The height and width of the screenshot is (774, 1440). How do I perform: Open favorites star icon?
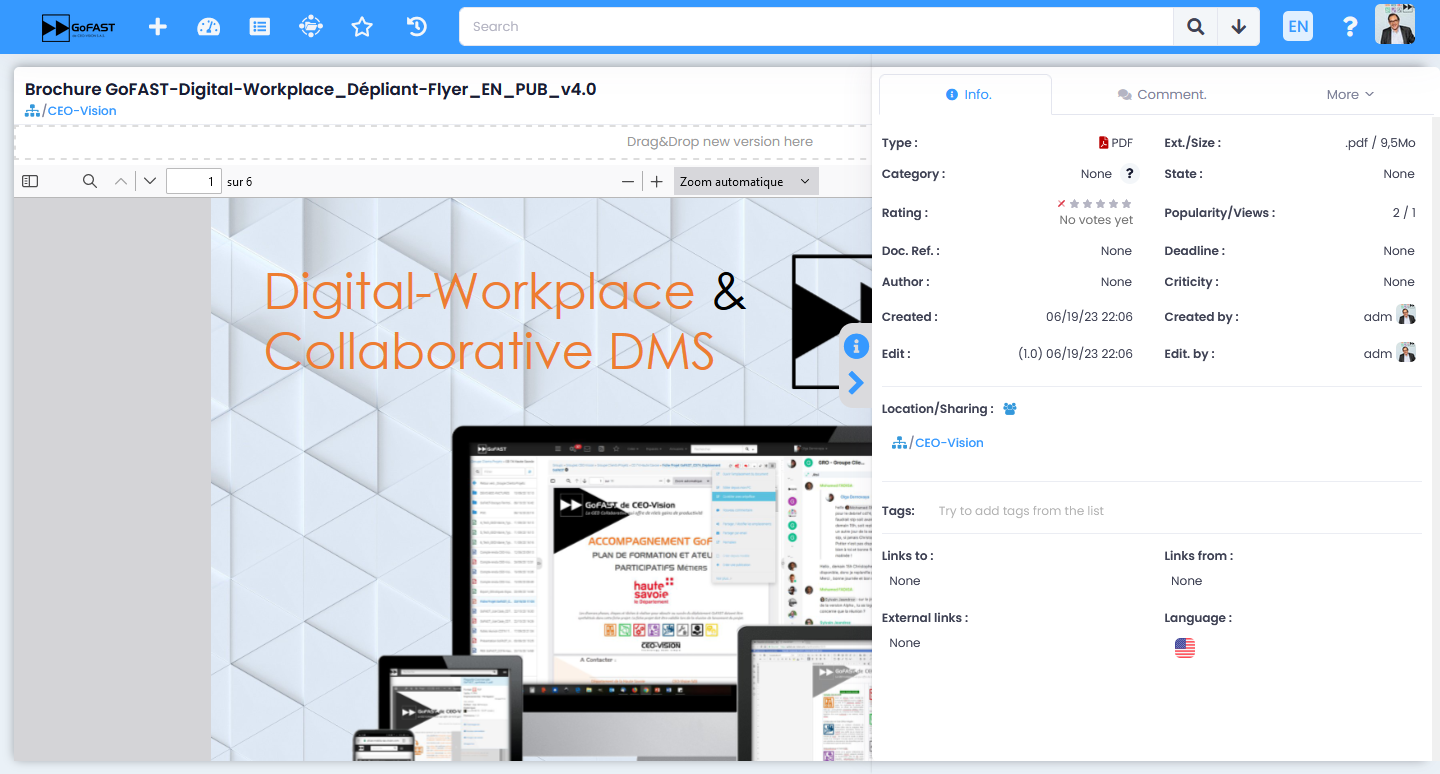[x=362, y=27]
